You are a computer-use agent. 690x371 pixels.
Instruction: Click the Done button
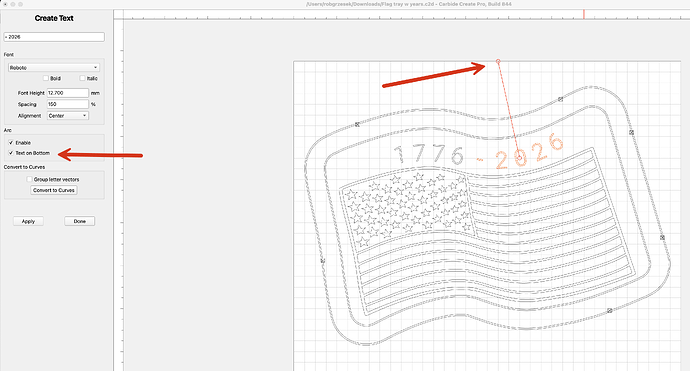tap(80, 221)
